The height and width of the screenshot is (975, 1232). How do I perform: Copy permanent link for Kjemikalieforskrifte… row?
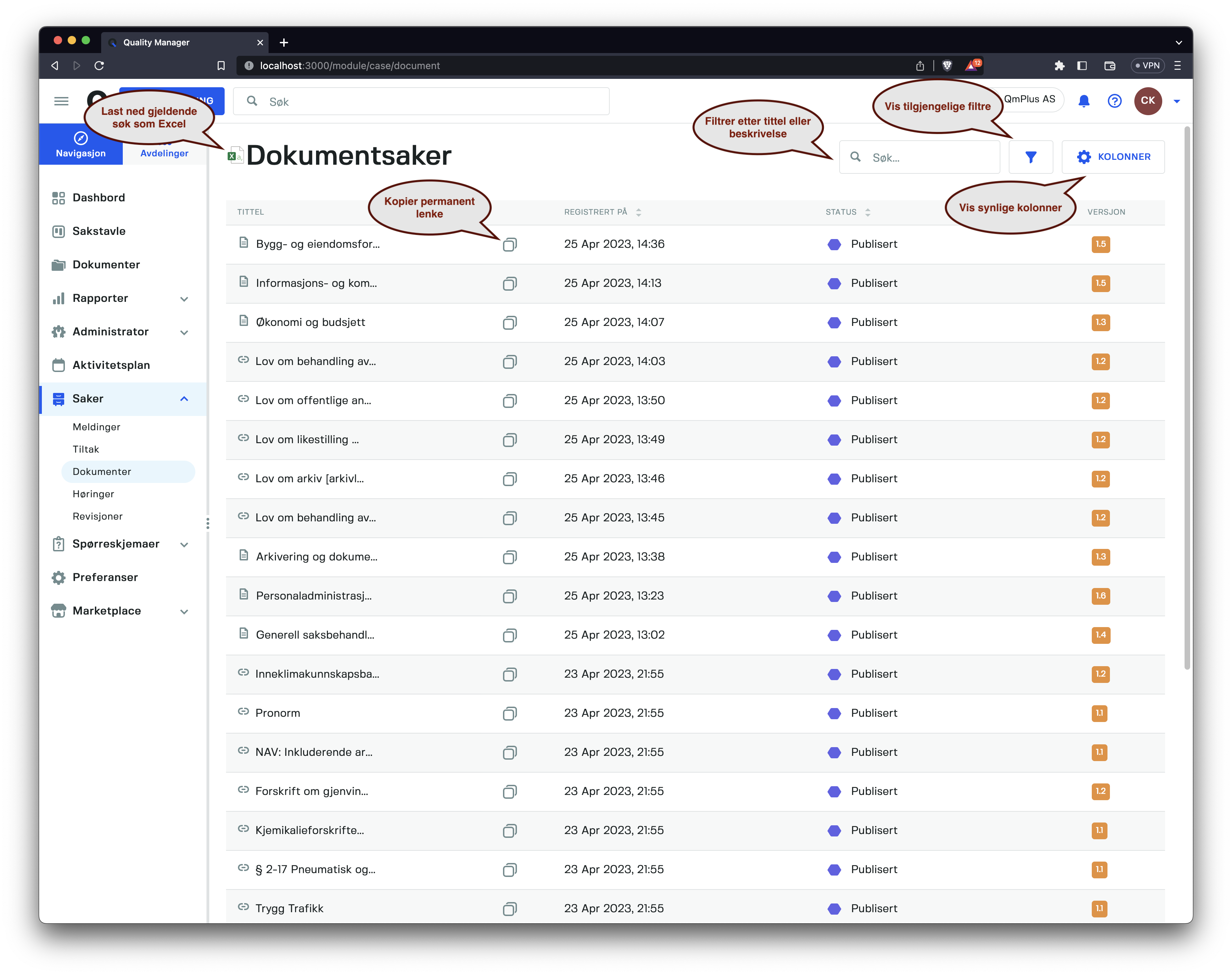510,831
